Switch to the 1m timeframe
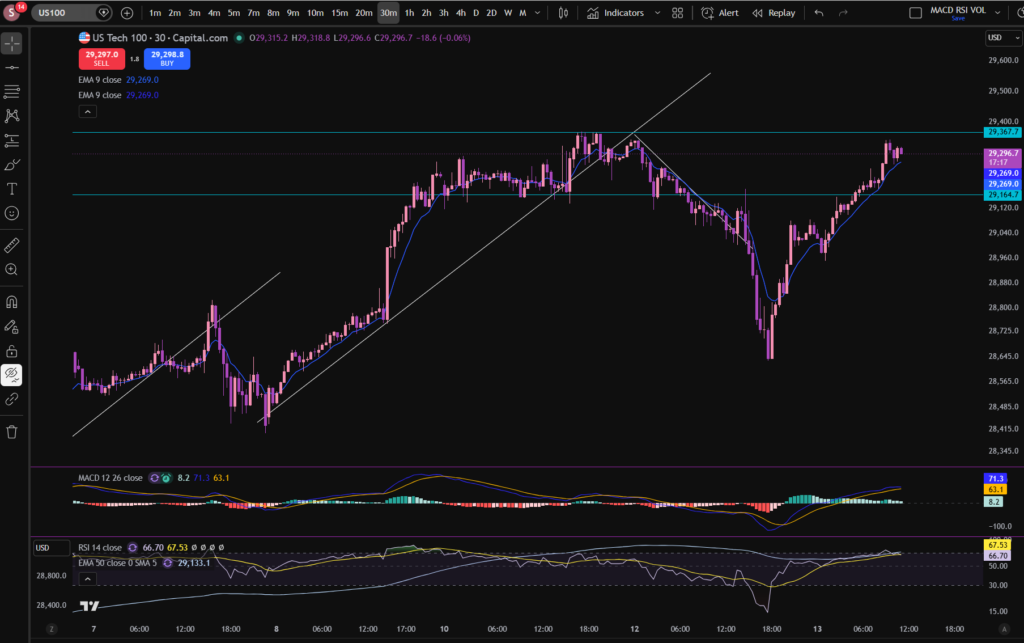The width and height of the screenshot is (1024, 643). pos(155,12)
